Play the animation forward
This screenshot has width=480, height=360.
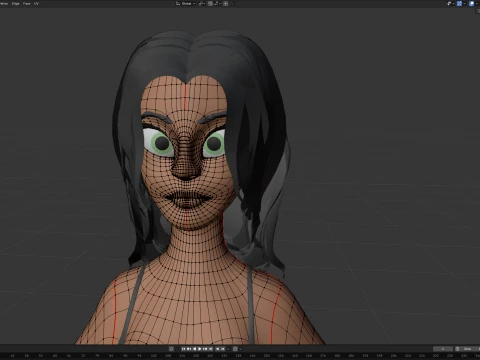pos(200,349)
